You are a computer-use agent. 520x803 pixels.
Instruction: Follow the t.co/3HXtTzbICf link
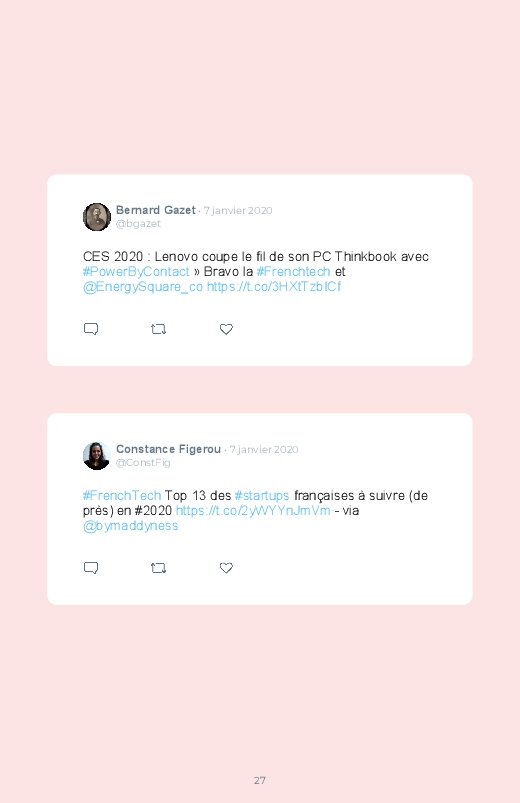(x=274, y=286)
